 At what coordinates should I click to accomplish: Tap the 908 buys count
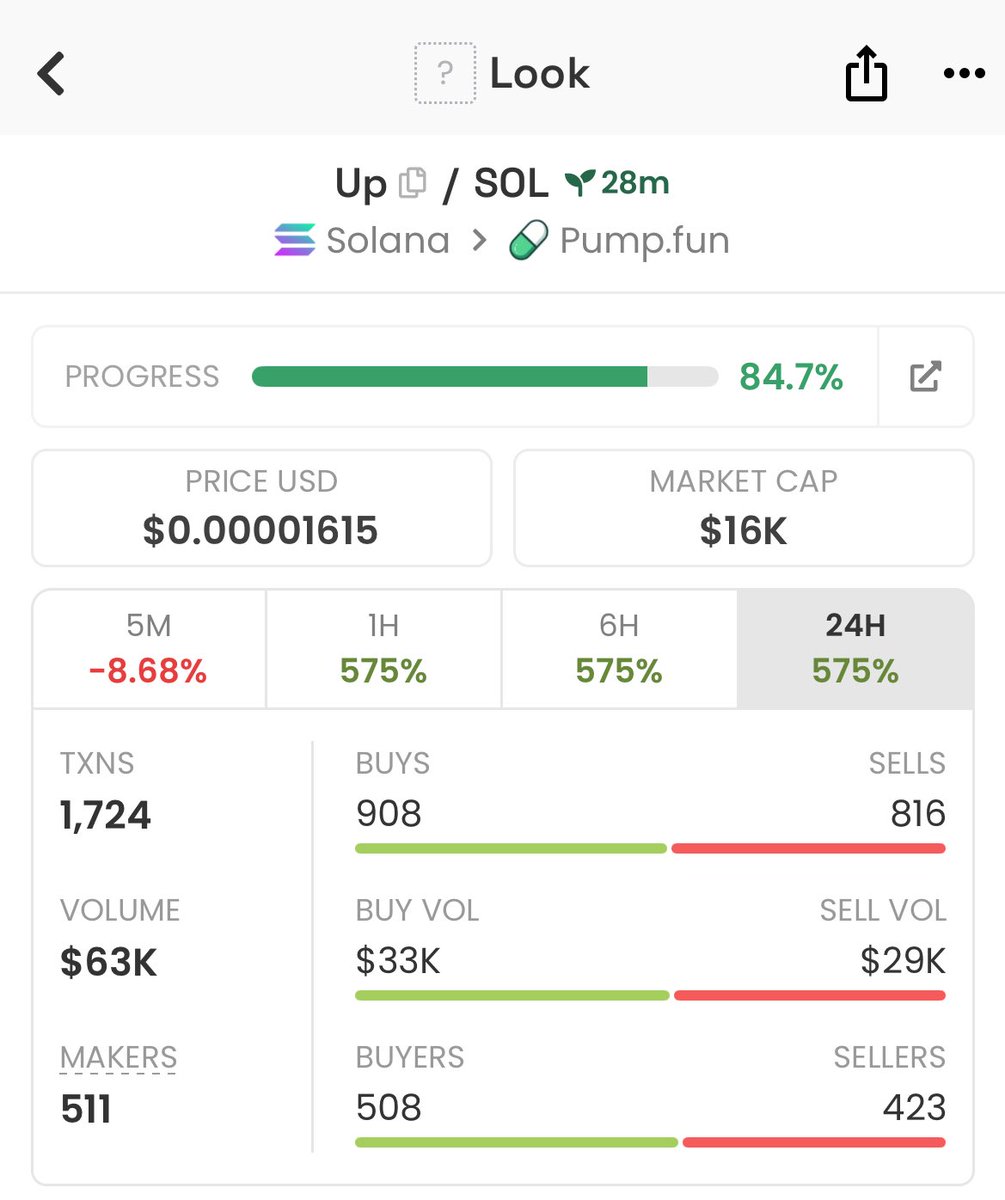[388, 813]
